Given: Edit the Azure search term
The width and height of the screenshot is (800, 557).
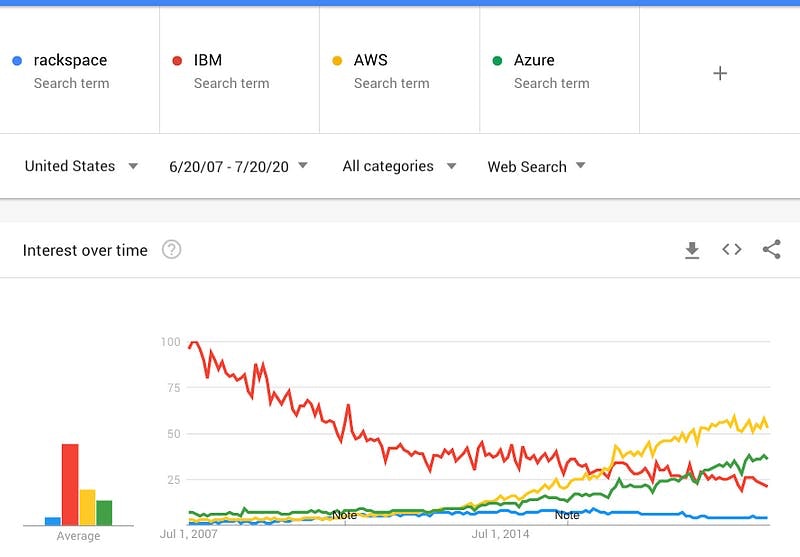Looking at the screenshot, I should coord(534,60).
